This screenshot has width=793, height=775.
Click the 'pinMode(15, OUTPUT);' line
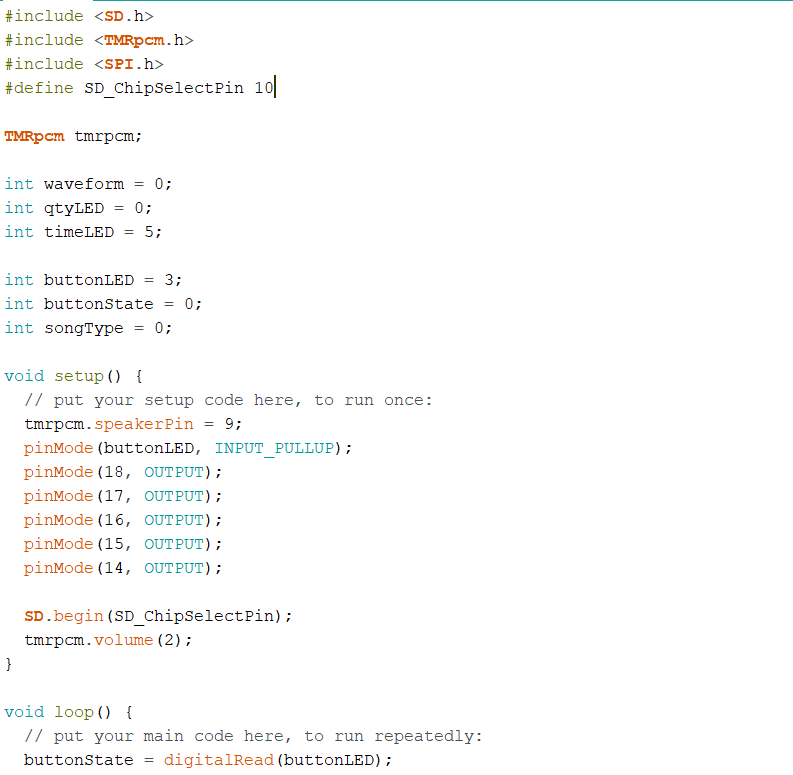tap(123, 544)
